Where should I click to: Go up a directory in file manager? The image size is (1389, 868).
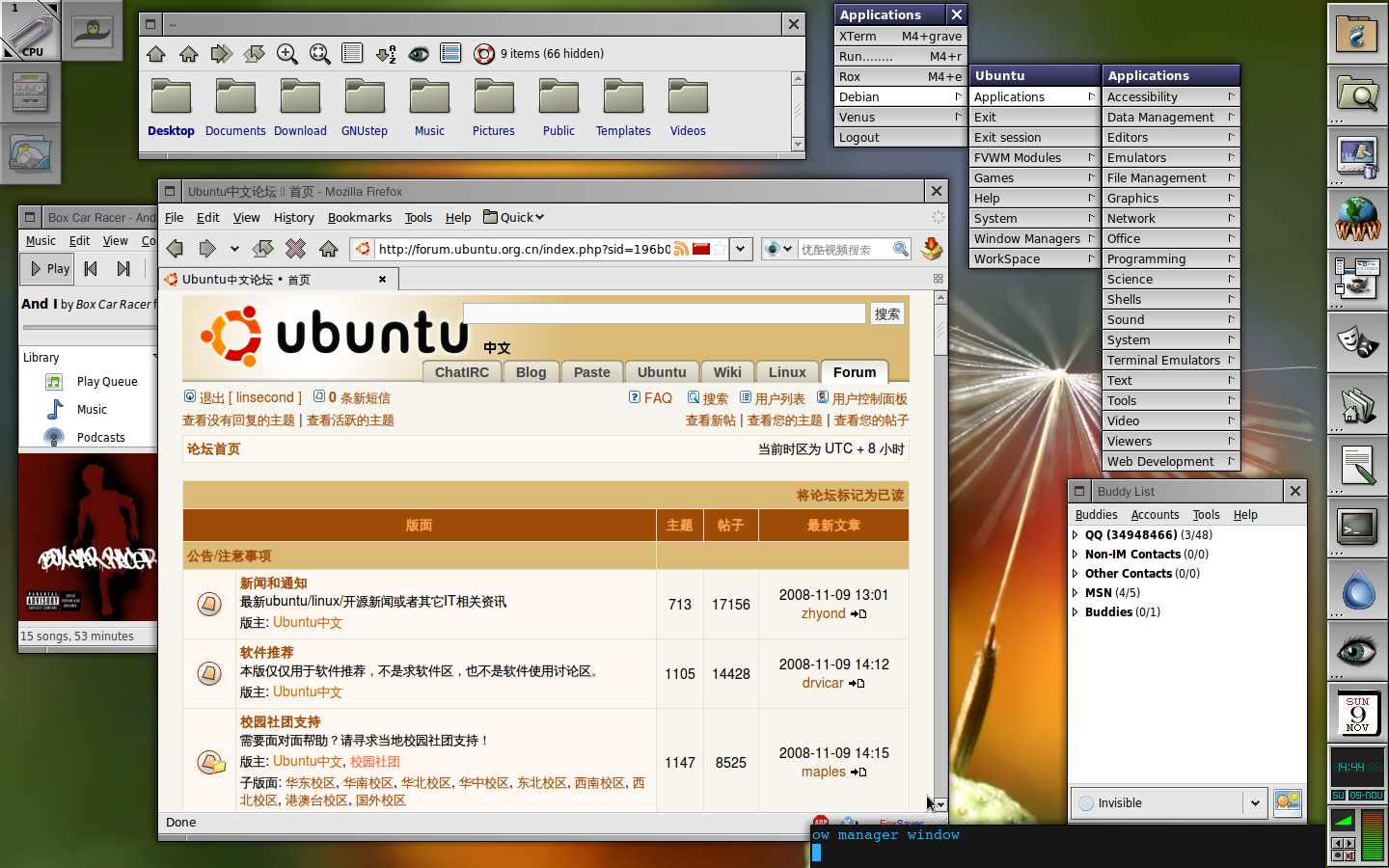coord(156,54)
